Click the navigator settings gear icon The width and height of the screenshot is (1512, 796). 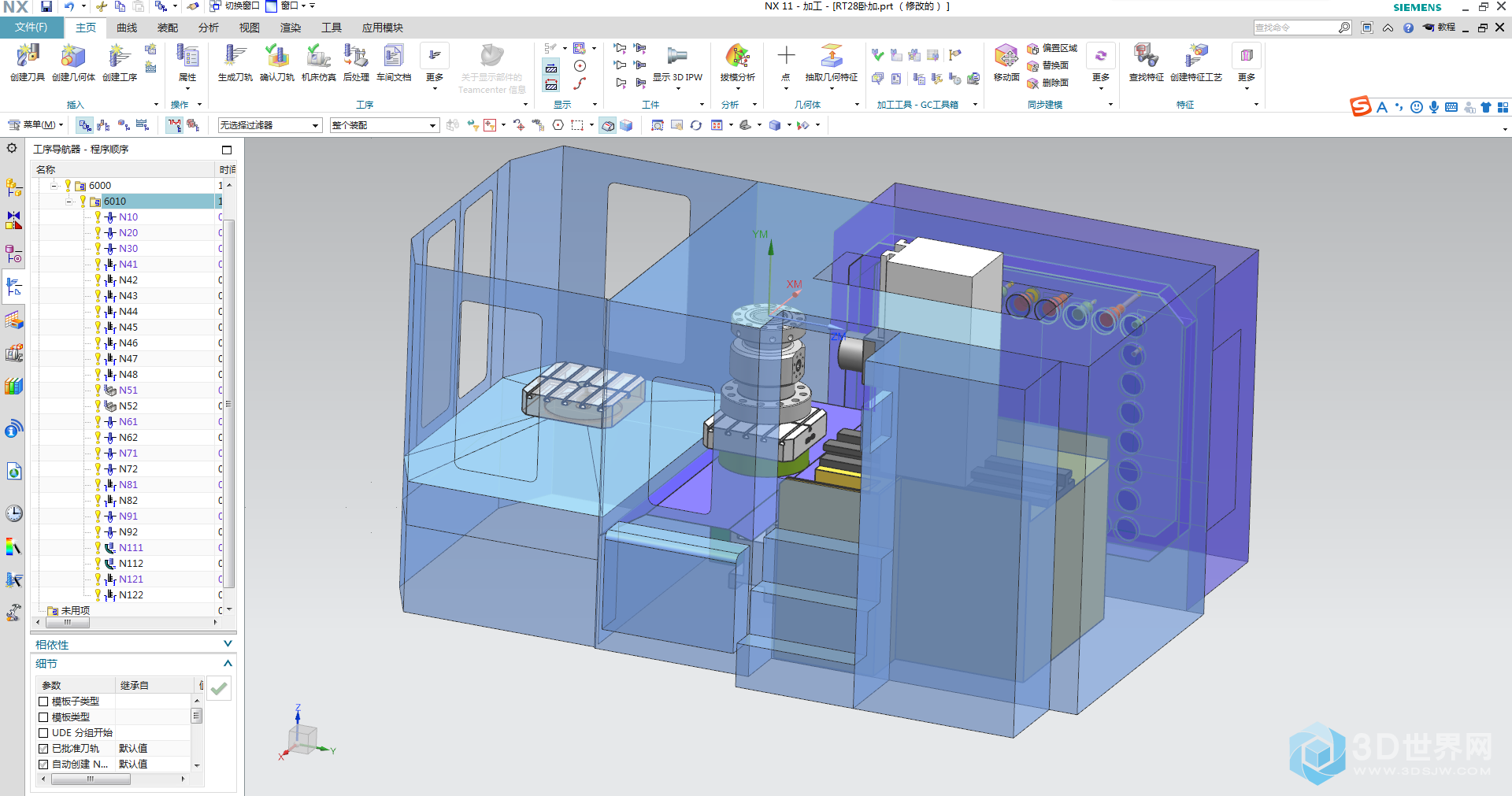coord(12,148)
